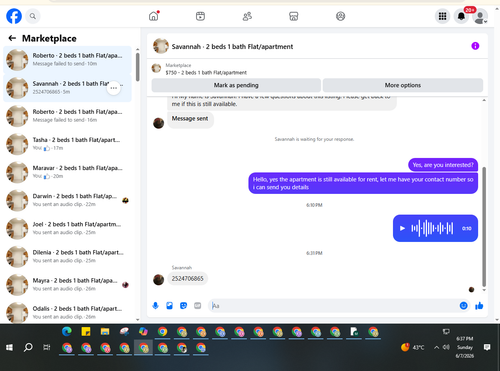Open the apps grid menu
This screenshot has width=500, height=371.
(442, 16)
